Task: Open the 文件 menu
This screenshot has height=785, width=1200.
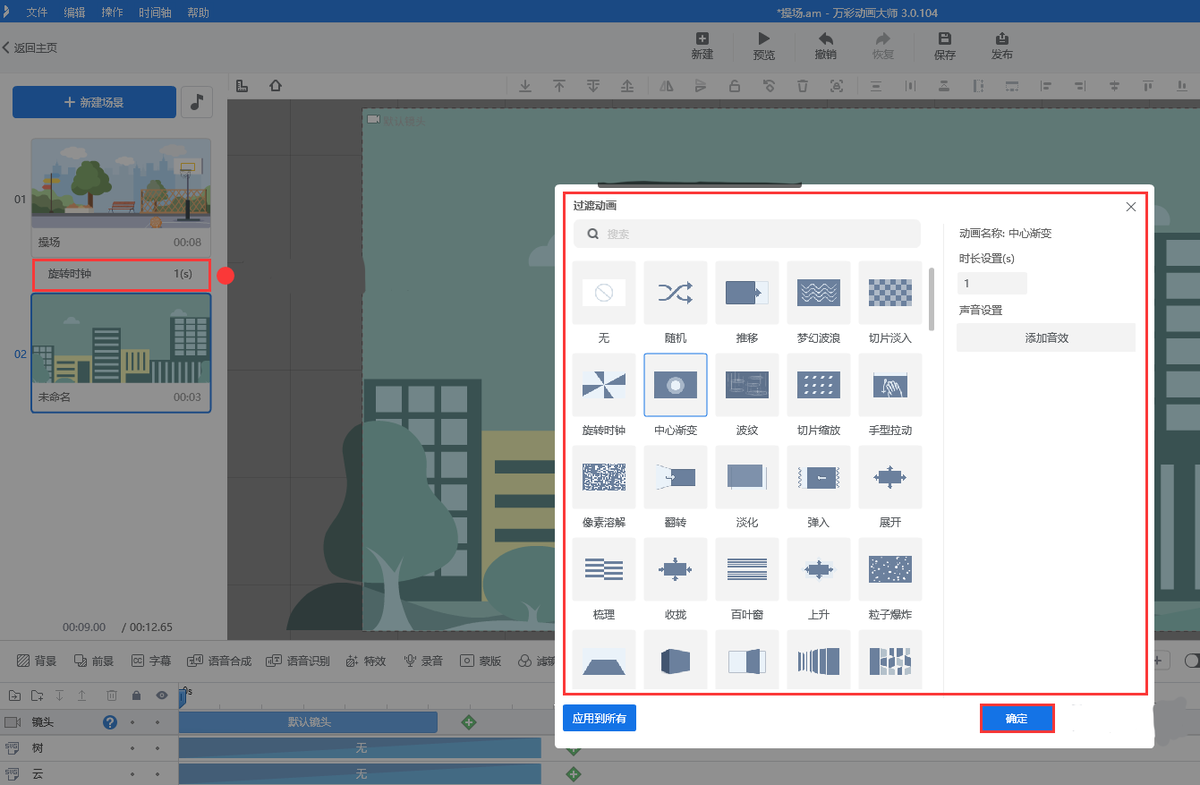Action: tap(37, 13)
